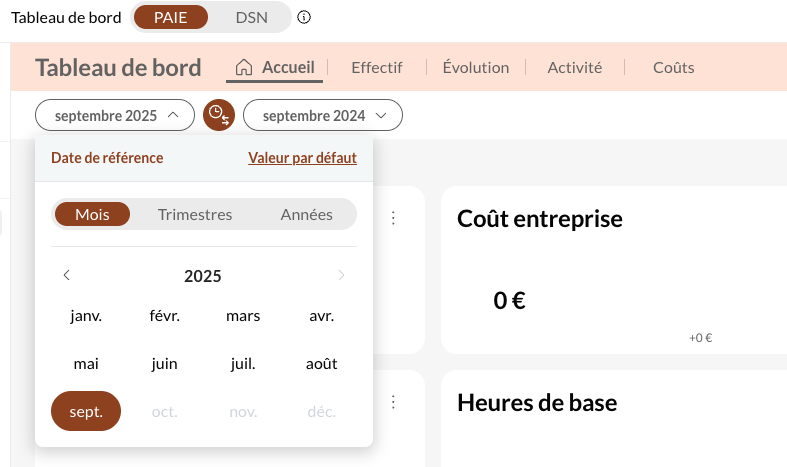The height and width of the screenshot is (467, 787).
Task: Select the PAIE toggle option
Action: (x=170, y=17)
